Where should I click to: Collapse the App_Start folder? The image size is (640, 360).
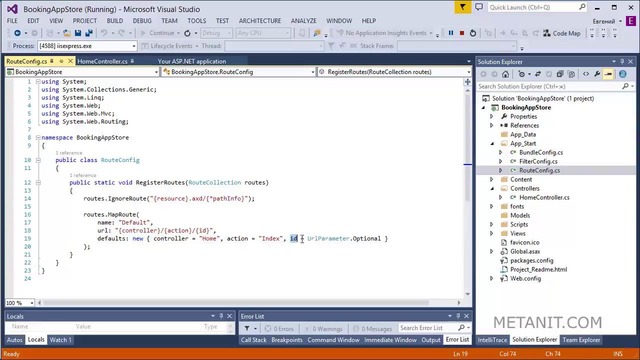pos(492,144)
